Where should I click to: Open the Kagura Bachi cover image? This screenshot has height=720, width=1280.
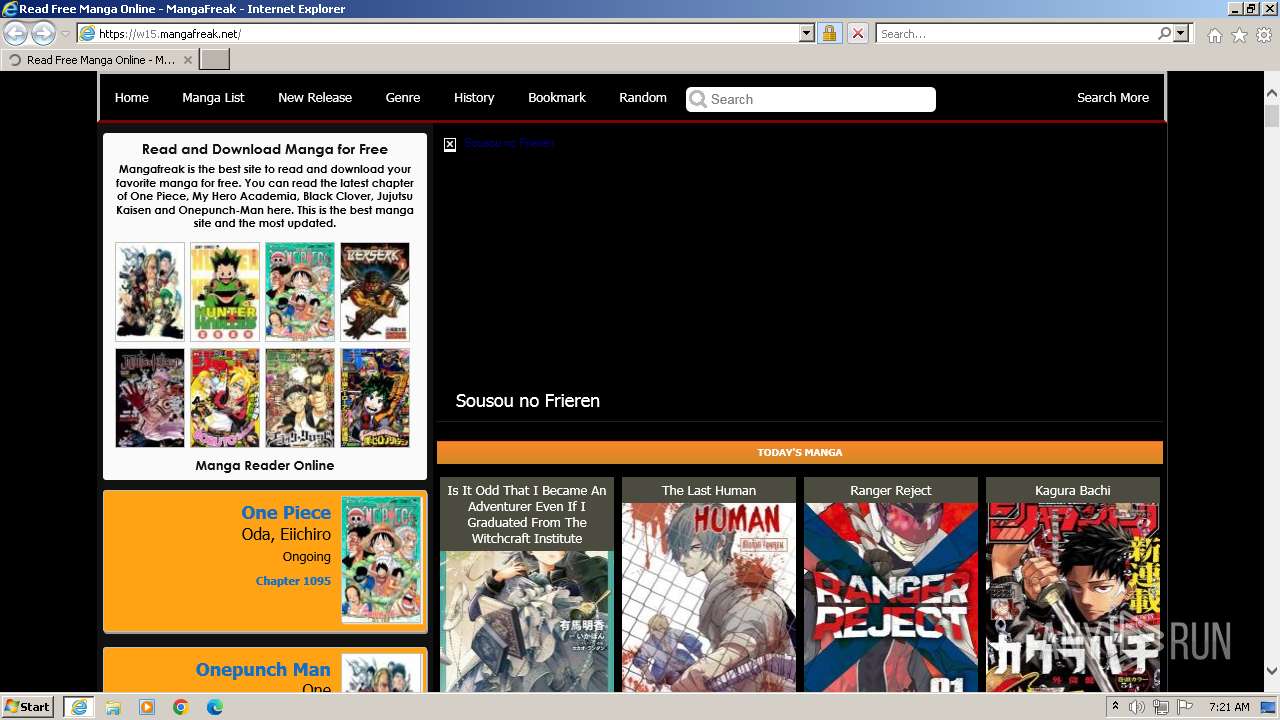coord(1073,598)
